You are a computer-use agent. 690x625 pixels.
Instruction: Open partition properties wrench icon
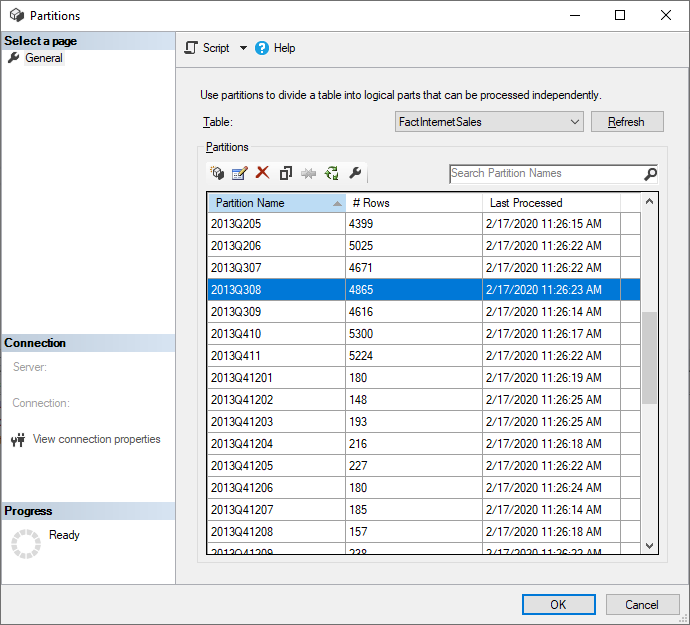355,173
